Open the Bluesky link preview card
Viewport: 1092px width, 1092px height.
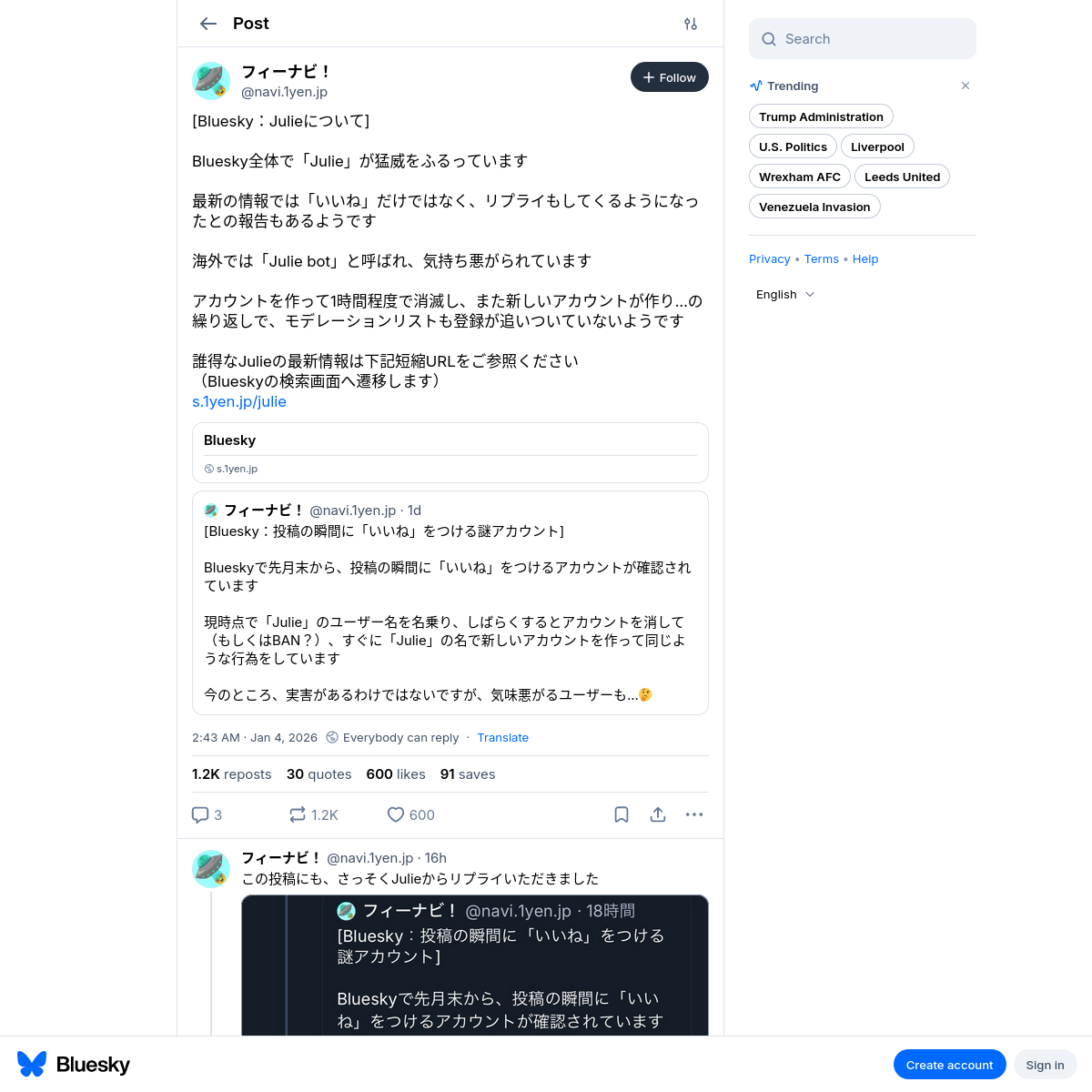[x=450, y=452]
